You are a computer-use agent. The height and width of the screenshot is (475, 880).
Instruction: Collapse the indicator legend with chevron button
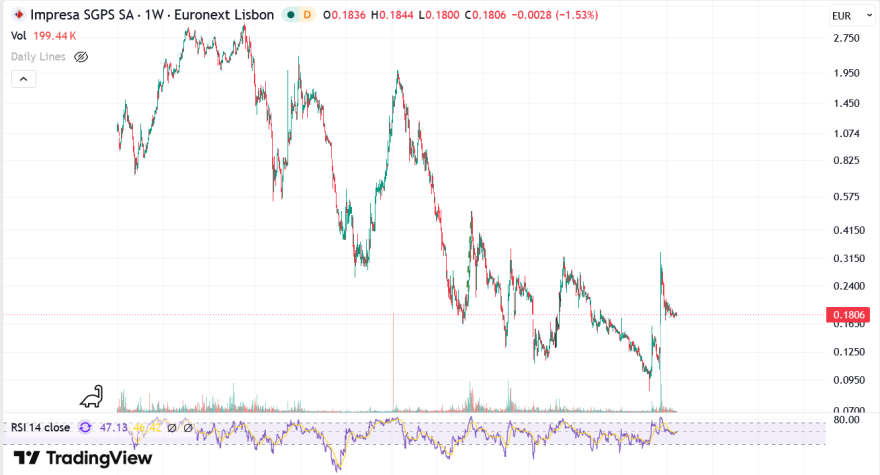[x=24, y=79]
